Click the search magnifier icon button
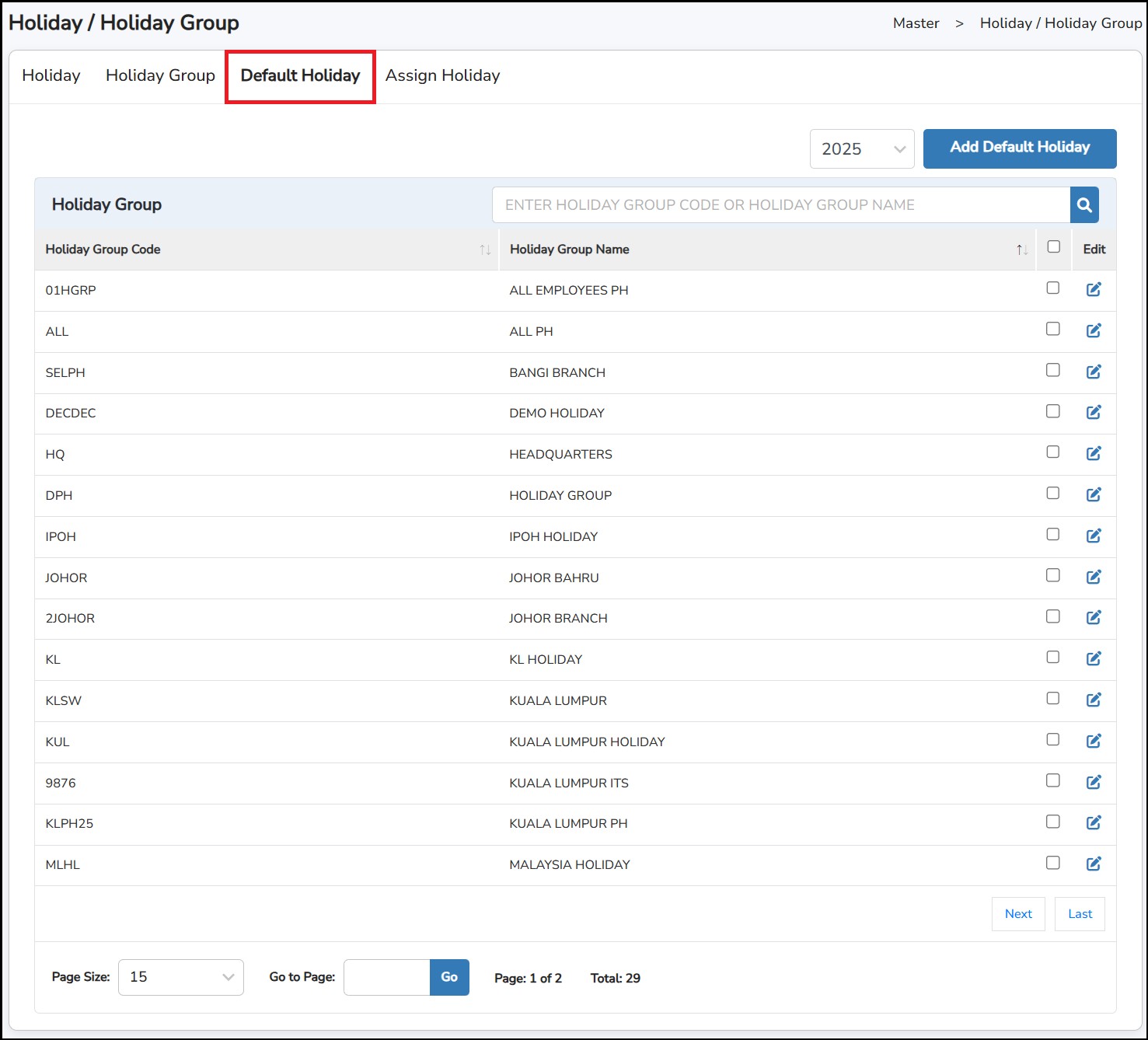Viewport: 1148px width, 1040px height. [x=1084, y=205]
